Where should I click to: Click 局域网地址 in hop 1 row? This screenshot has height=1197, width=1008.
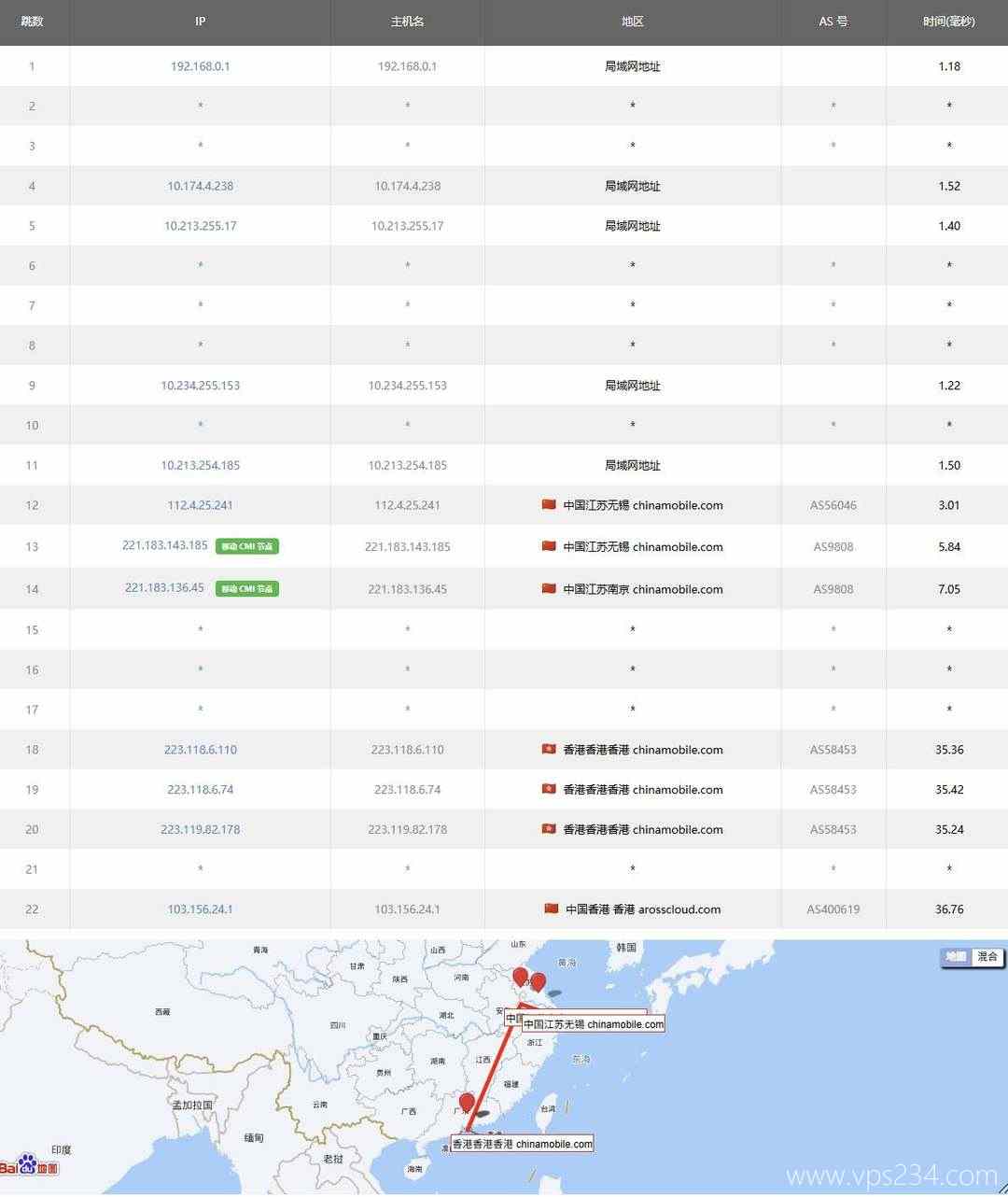click(632, 66)
